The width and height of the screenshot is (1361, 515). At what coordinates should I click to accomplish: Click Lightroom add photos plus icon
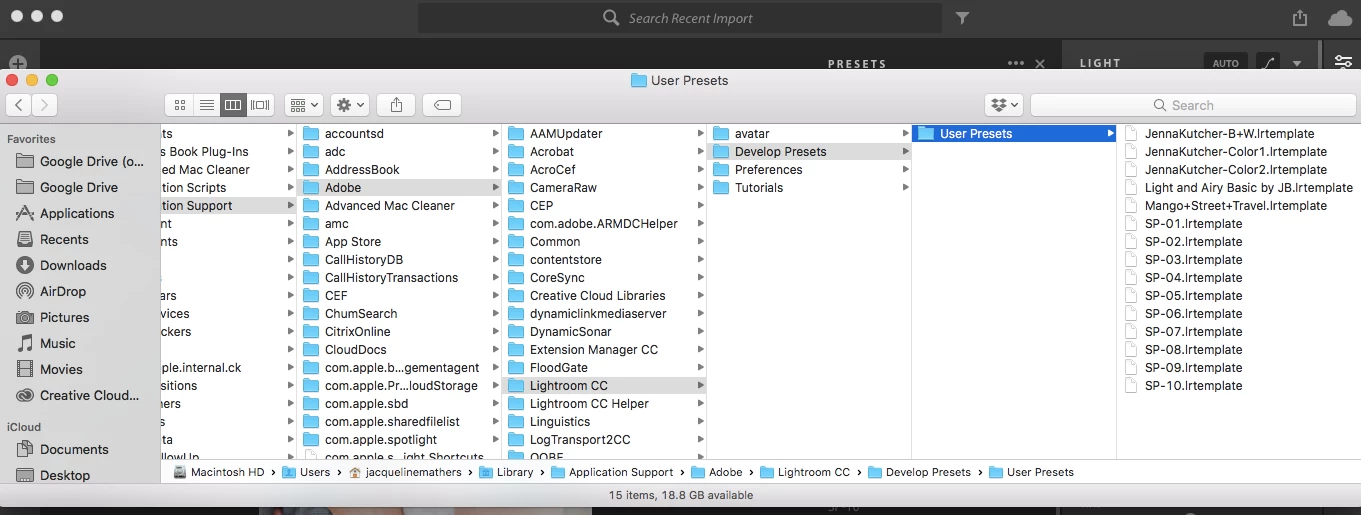pyautogui.click(x=16, y=63)
